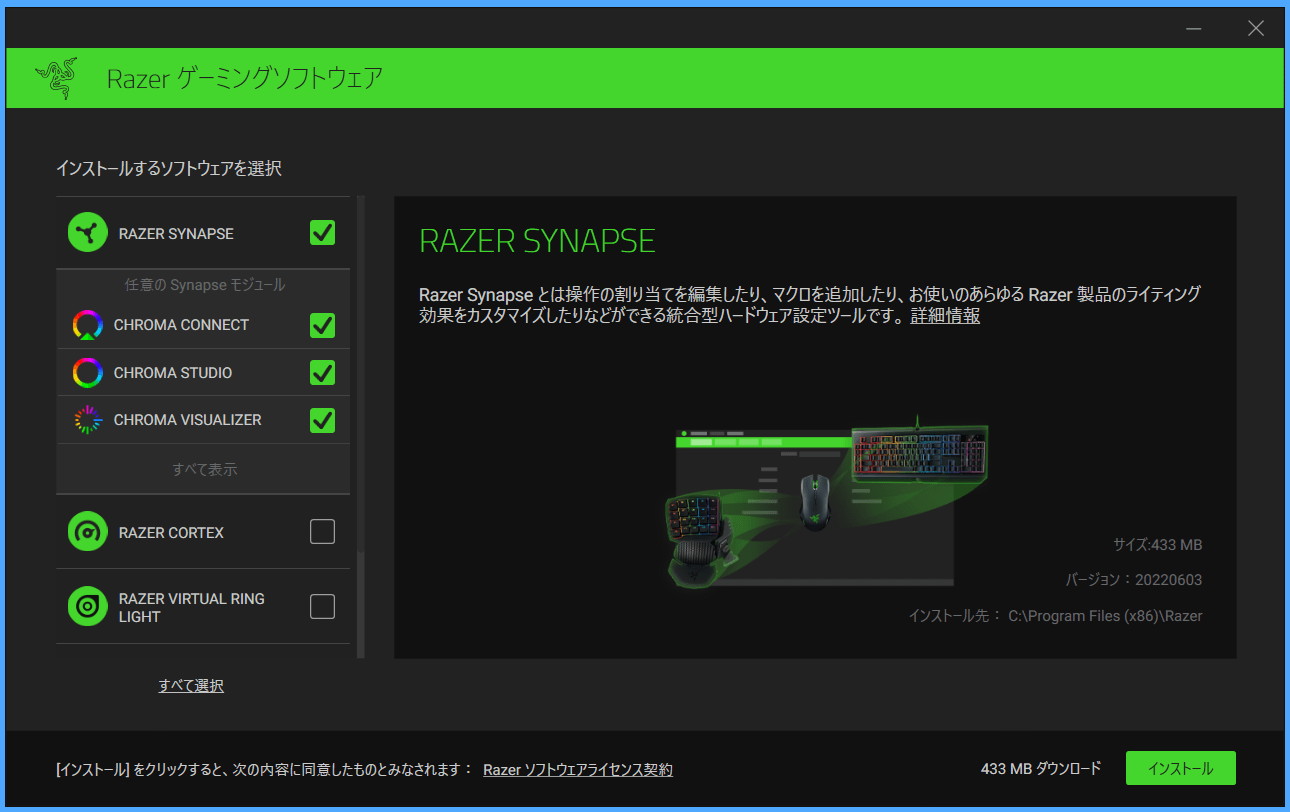This screenshot has height=812, width=1290.
Task: Click the RAZER SYNAPSE green heading
Action: [x=537, y=241]
